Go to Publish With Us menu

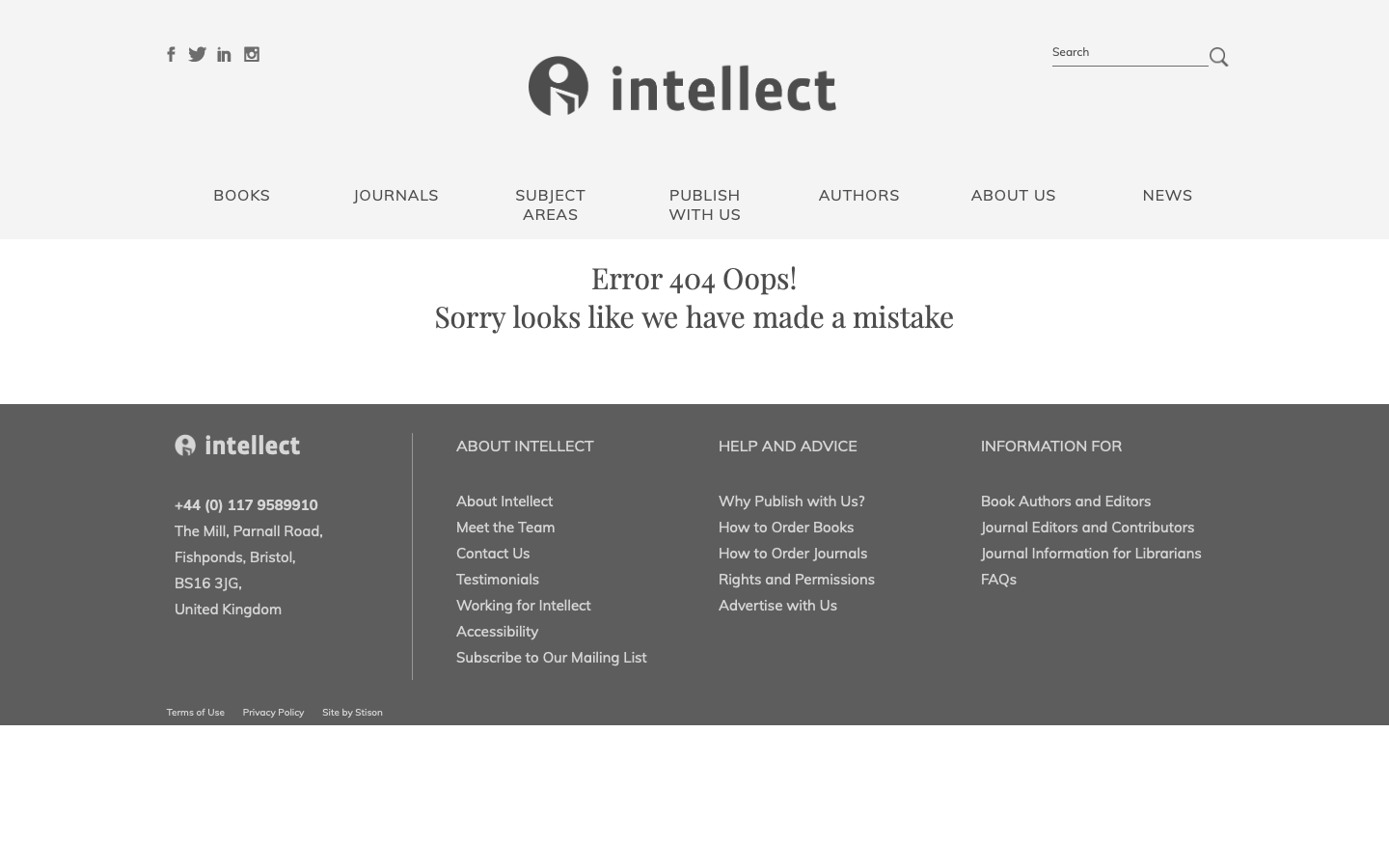[x=704, y=204]
